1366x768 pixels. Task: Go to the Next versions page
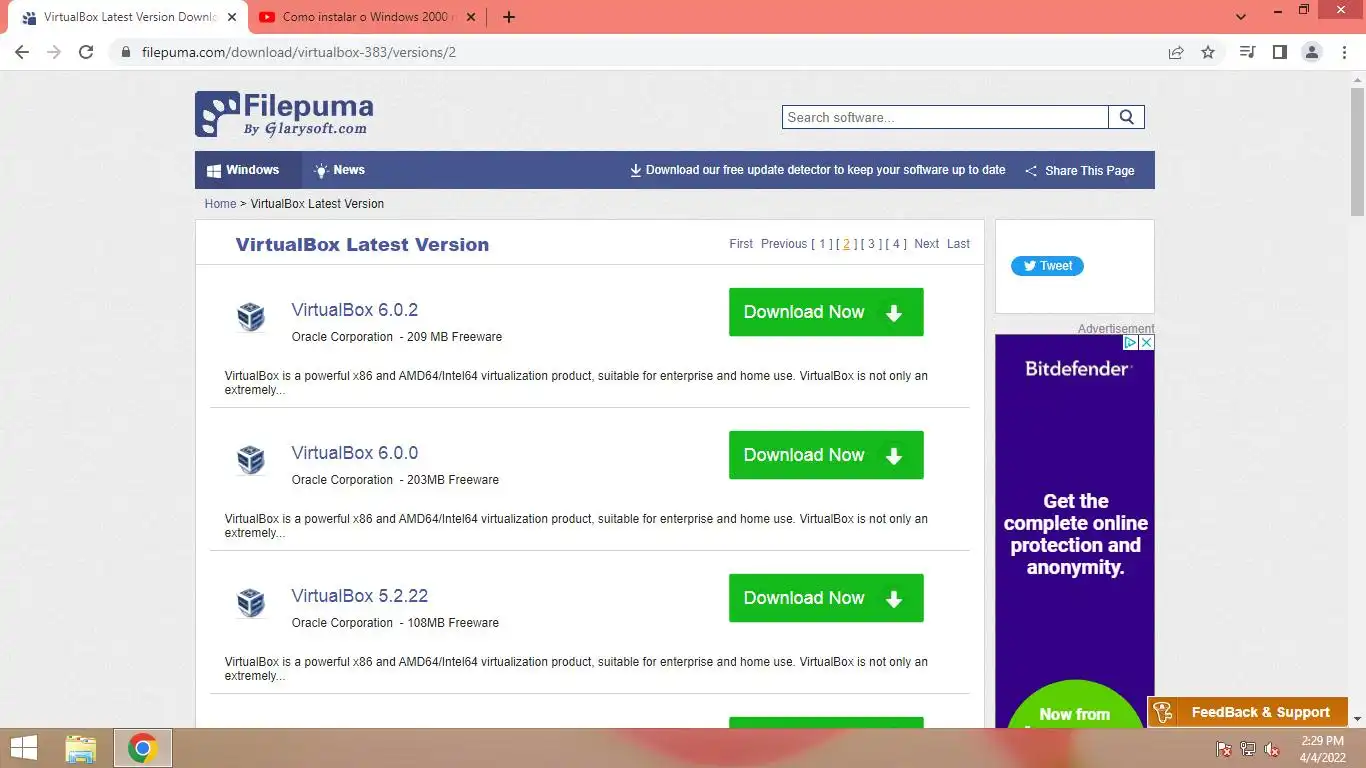pyautogui.click(x=927, y=244)
